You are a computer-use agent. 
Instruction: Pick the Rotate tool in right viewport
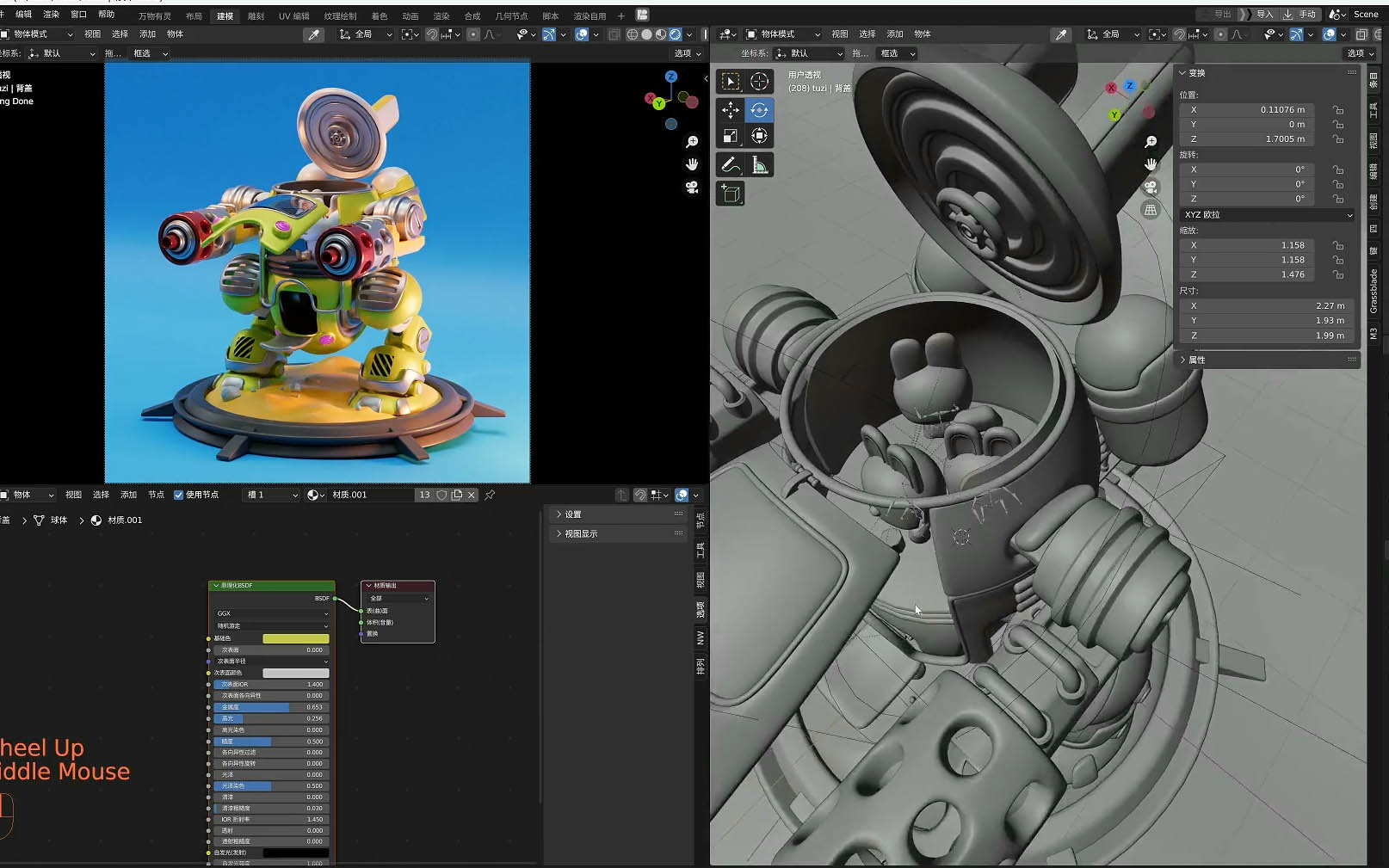(x=759, y=110)
